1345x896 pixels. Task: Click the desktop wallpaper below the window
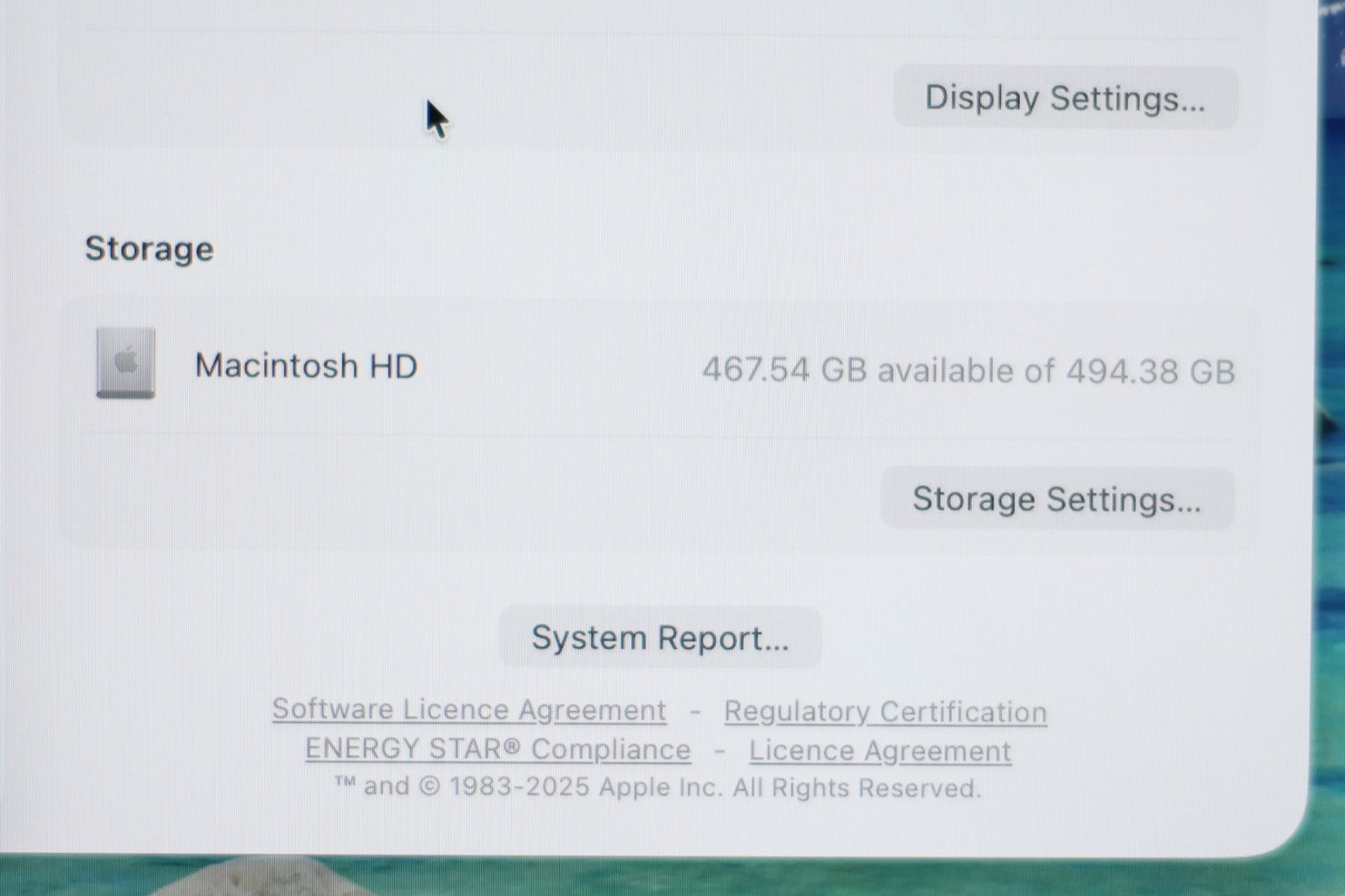pos(672,878)
